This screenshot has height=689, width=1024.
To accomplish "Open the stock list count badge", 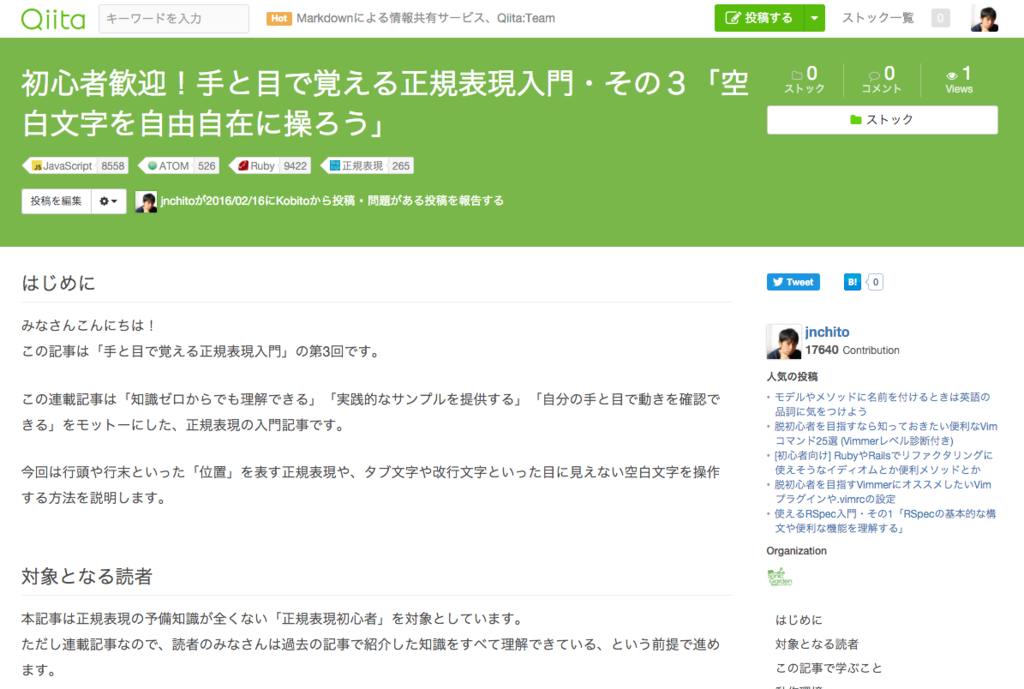I will pyautogui.click(x=940, y=18).
